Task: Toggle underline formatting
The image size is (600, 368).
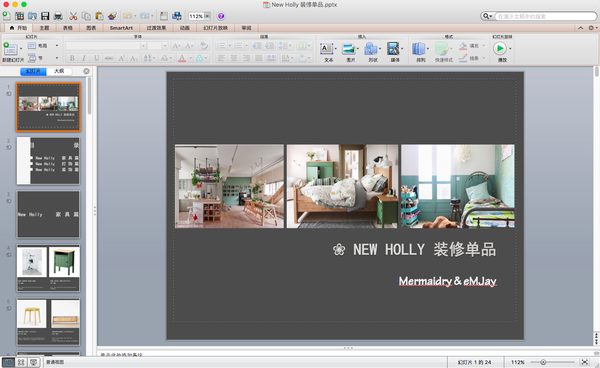Action: pos(96,58)
